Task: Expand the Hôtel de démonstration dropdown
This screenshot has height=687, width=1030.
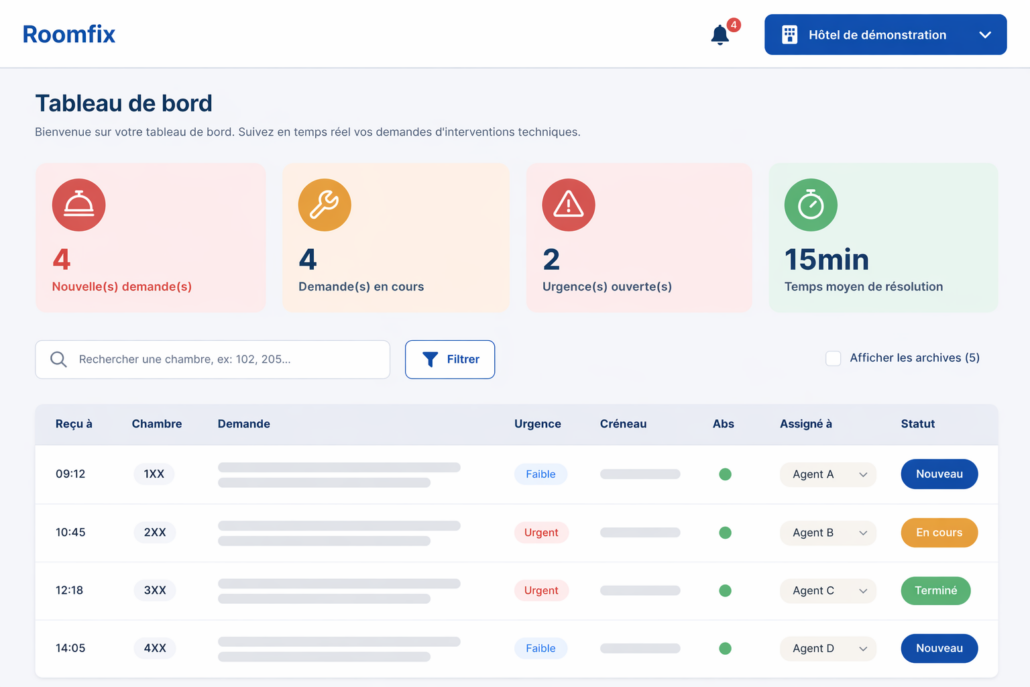Action: tap(985, 35)
